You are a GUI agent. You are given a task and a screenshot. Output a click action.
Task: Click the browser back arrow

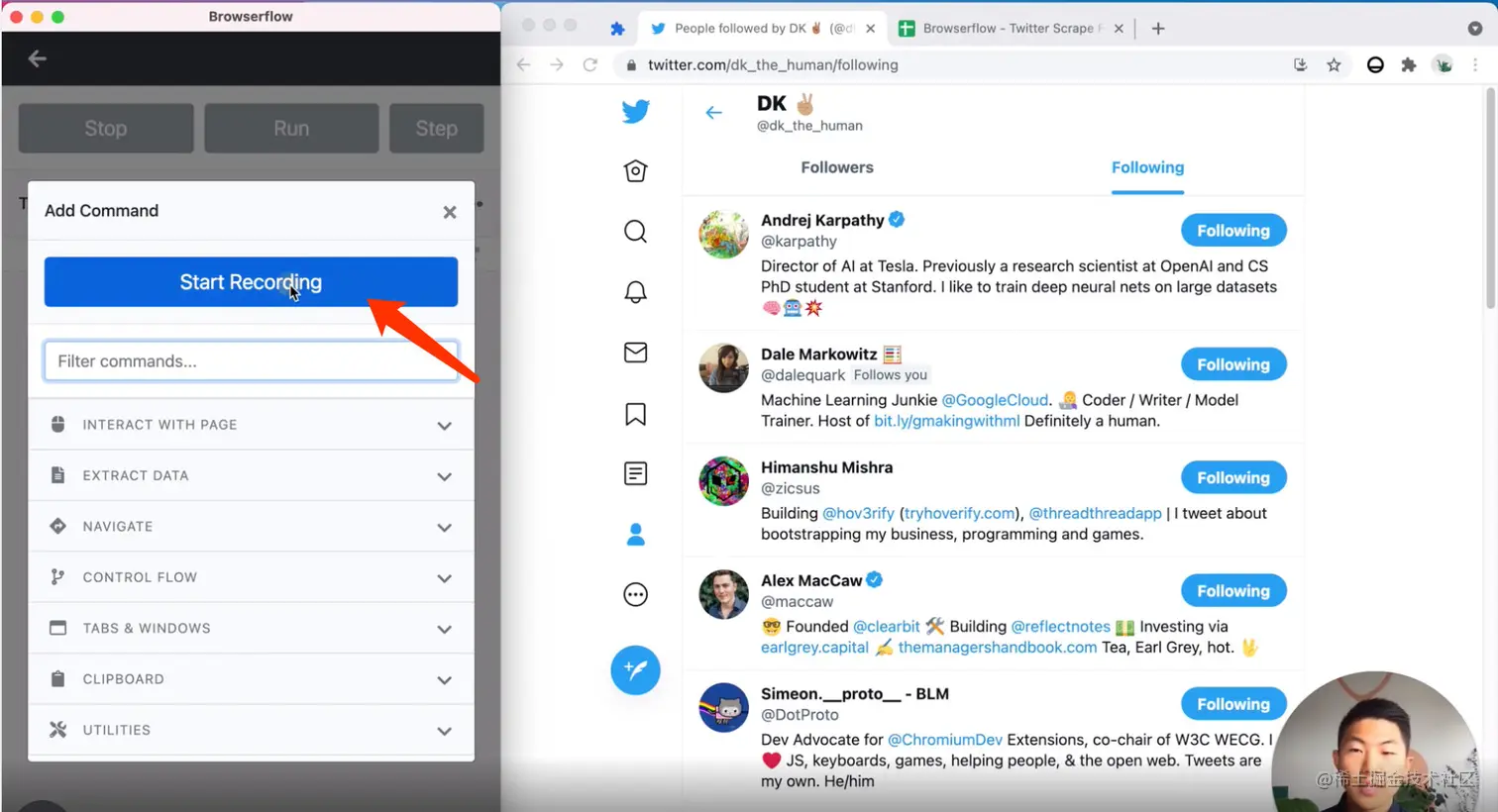pos(524,64)
